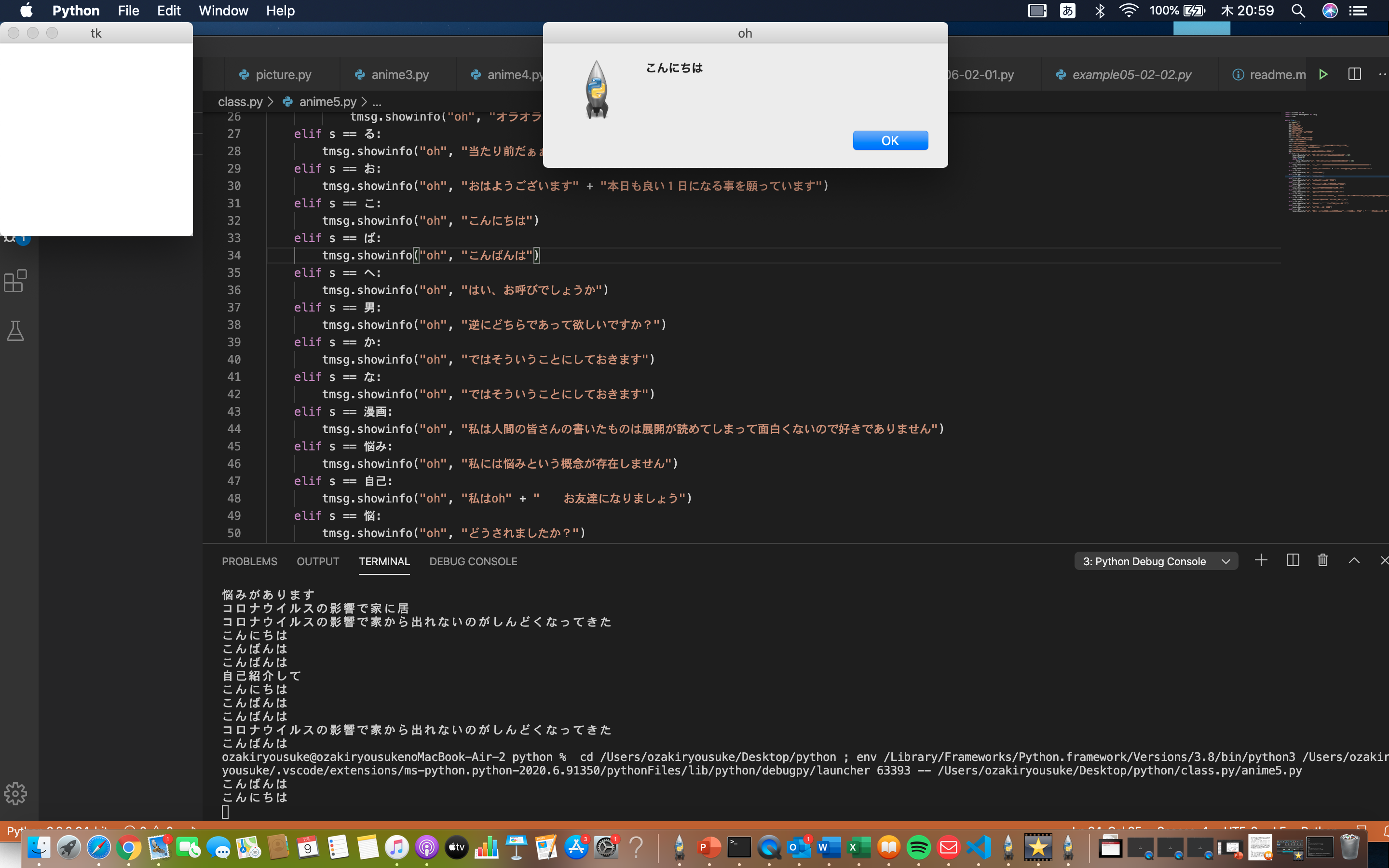Open the Python Debug Console terminal dropdown
1389x868 pixels.
[x=1156, y=561]
